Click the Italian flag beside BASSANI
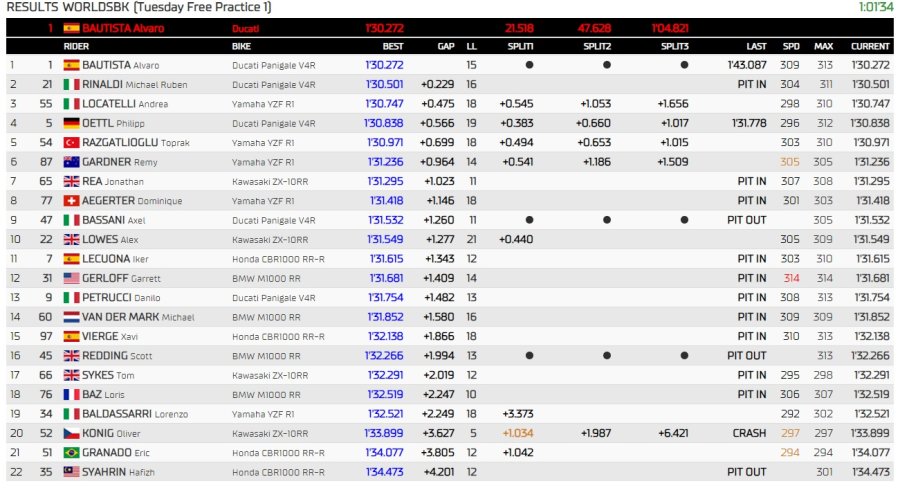Screen dimensions: 900x488 coord(71,220)
